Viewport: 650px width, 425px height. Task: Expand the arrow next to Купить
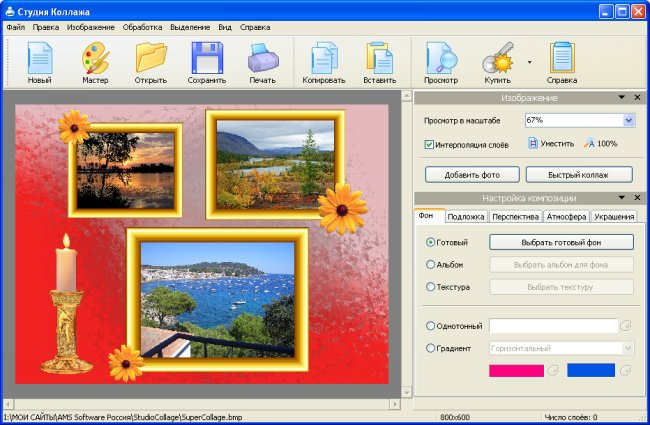(x=529, y=62)
